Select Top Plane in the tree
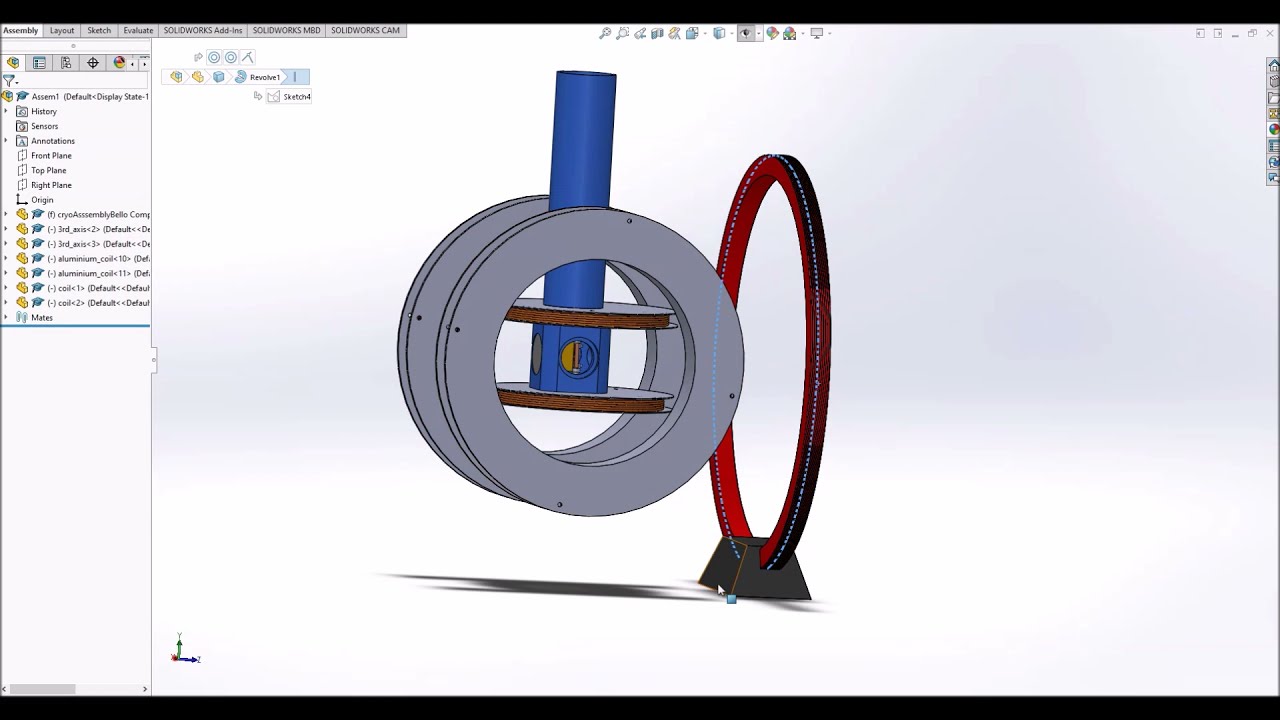This screenshot has height=720, width=1280. [x=41, y=170]
